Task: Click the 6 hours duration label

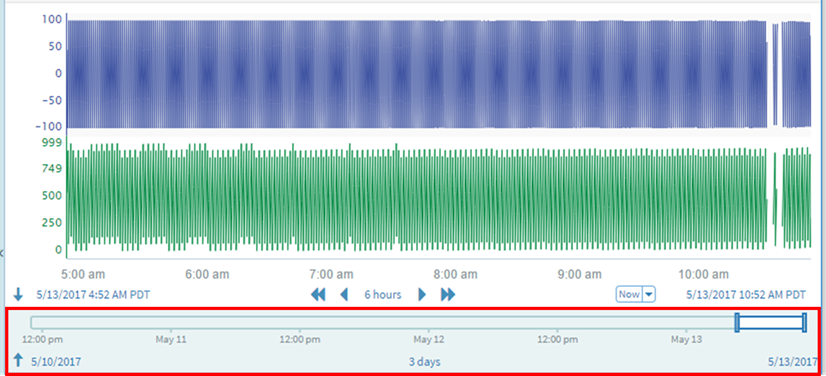Action: click(382, 294)
